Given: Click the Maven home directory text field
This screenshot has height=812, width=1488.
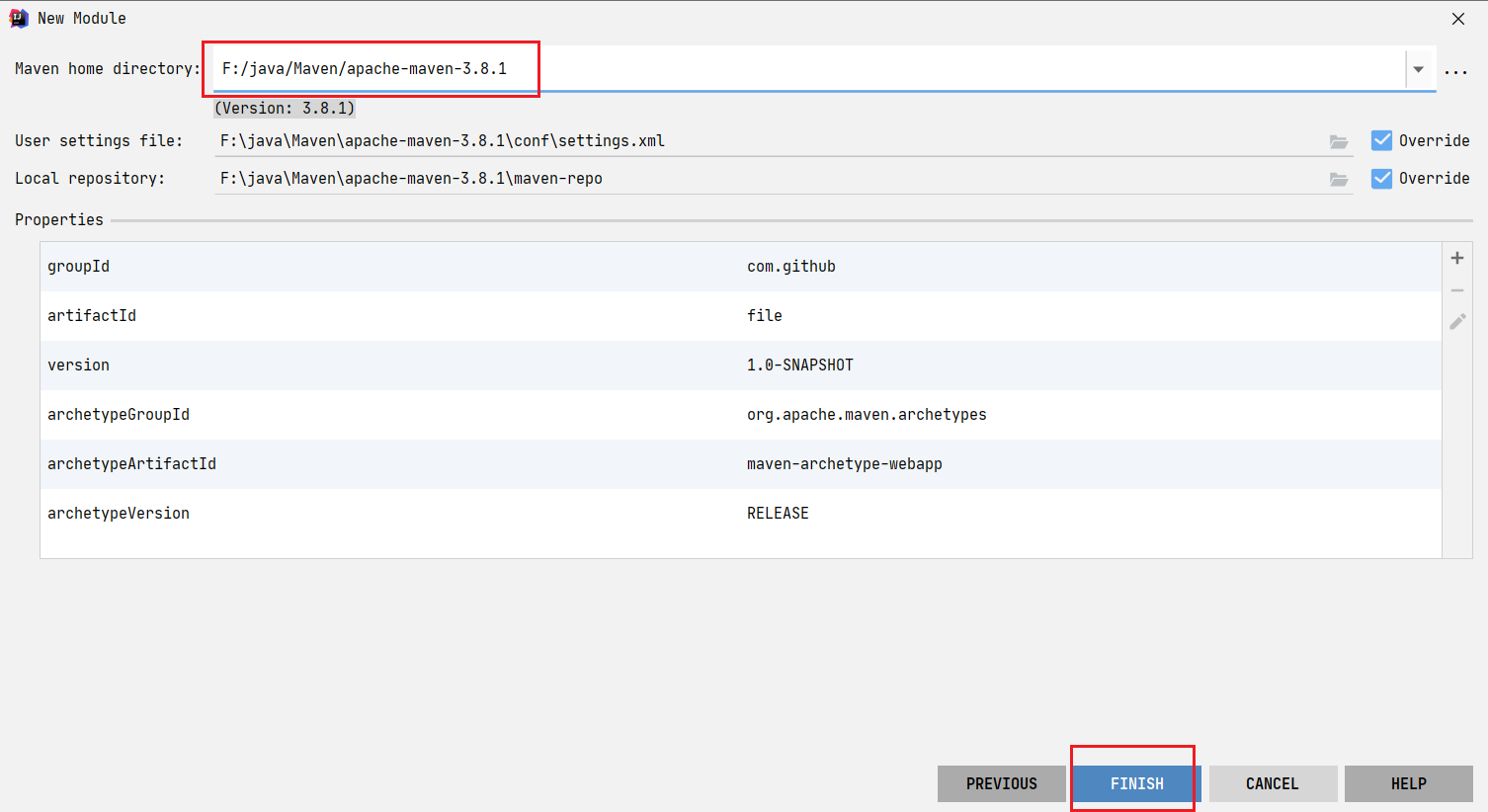Looking at the screenshot, I should click(x=790, y=69).
